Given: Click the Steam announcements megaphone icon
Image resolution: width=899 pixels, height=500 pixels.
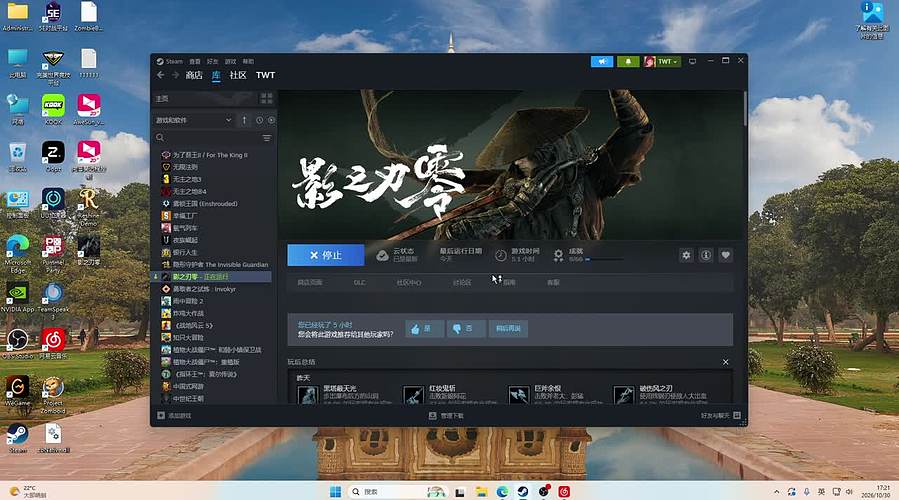Looking at the screenshot, I should click(602, 61).
